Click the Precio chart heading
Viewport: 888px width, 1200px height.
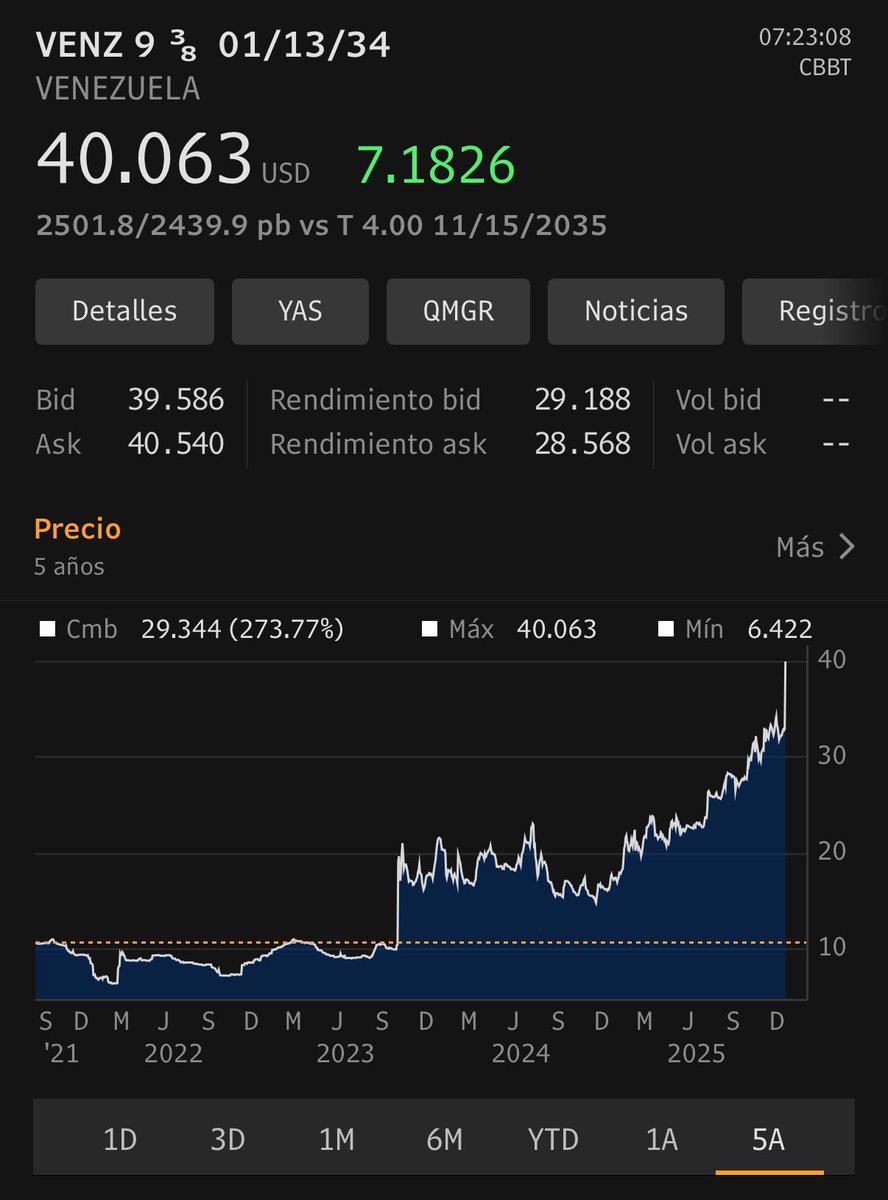tap(77, 528)
